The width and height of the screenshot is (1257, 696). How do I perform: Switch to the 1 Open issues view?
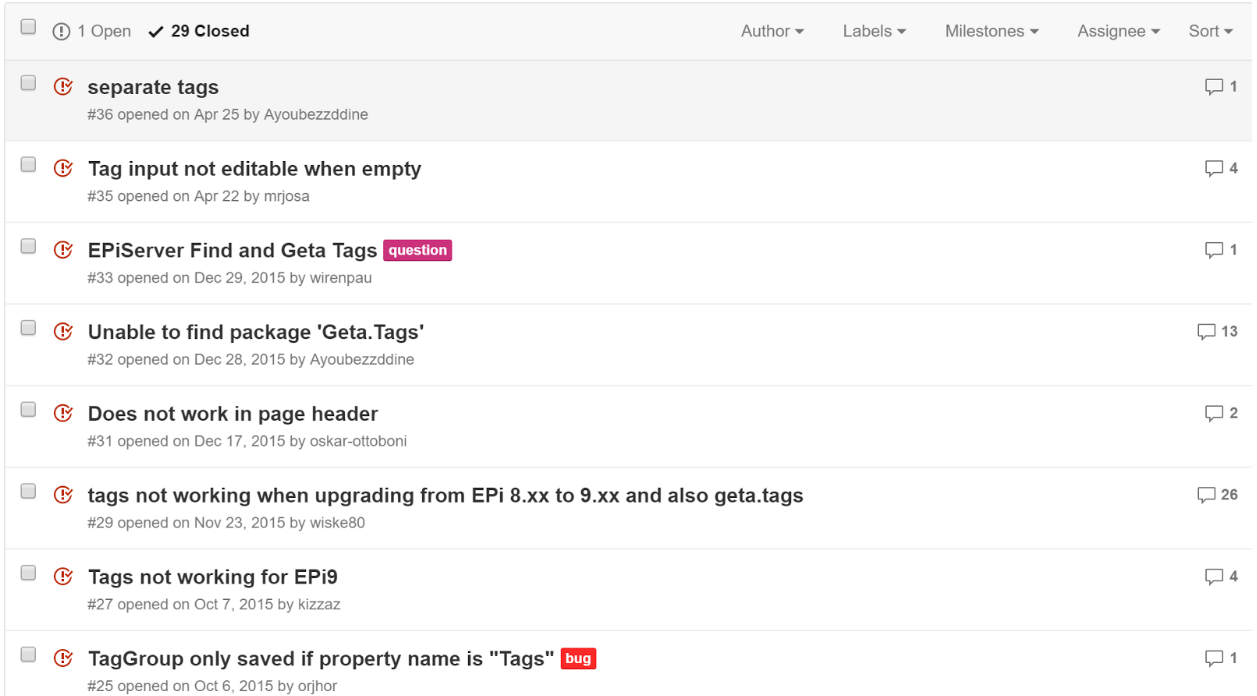coord(92,31)
